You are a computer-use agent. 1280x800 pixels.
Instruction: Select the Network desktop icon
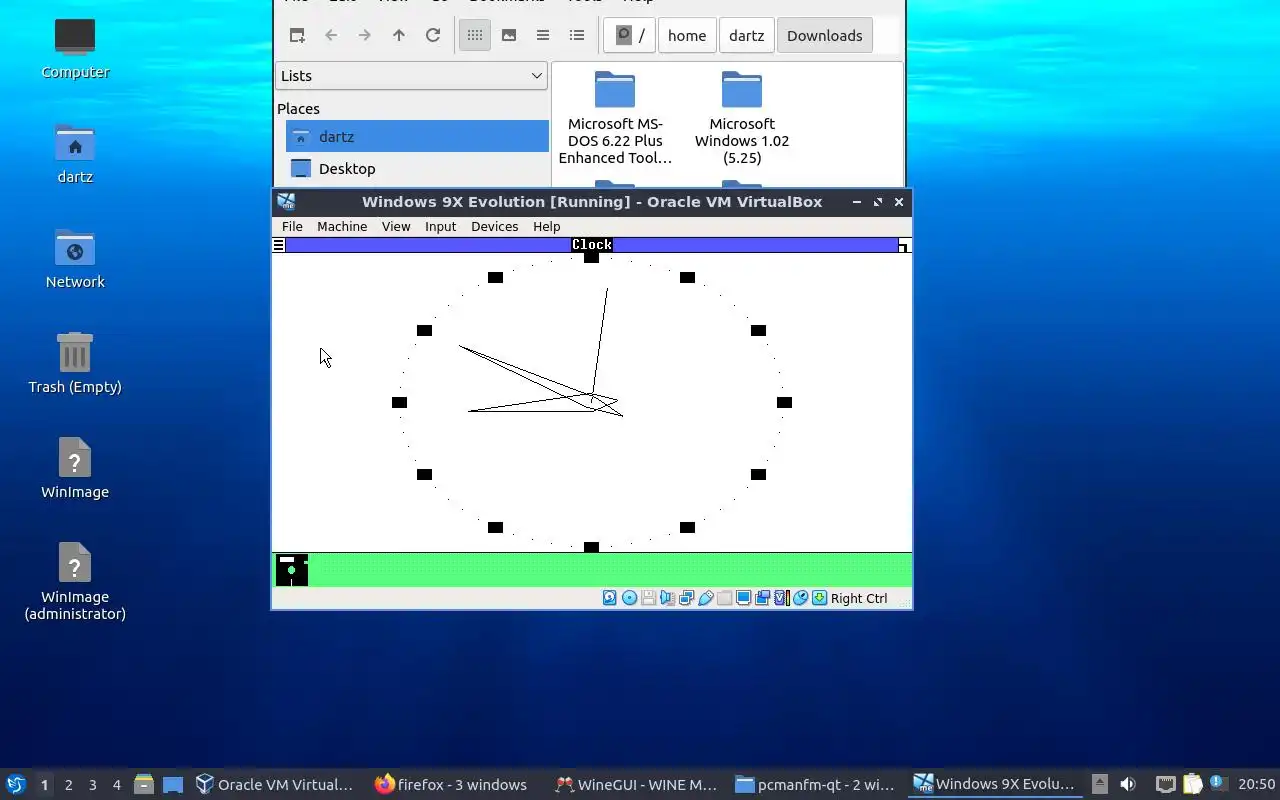[75, 258]
